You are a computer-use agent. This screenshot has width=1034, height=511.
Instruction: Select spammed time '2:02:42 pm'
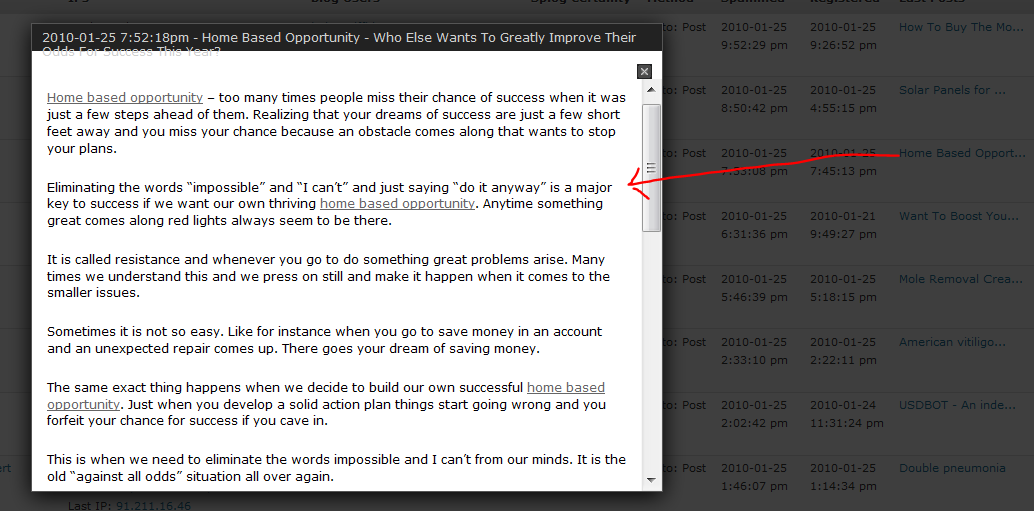coord(754,423)
